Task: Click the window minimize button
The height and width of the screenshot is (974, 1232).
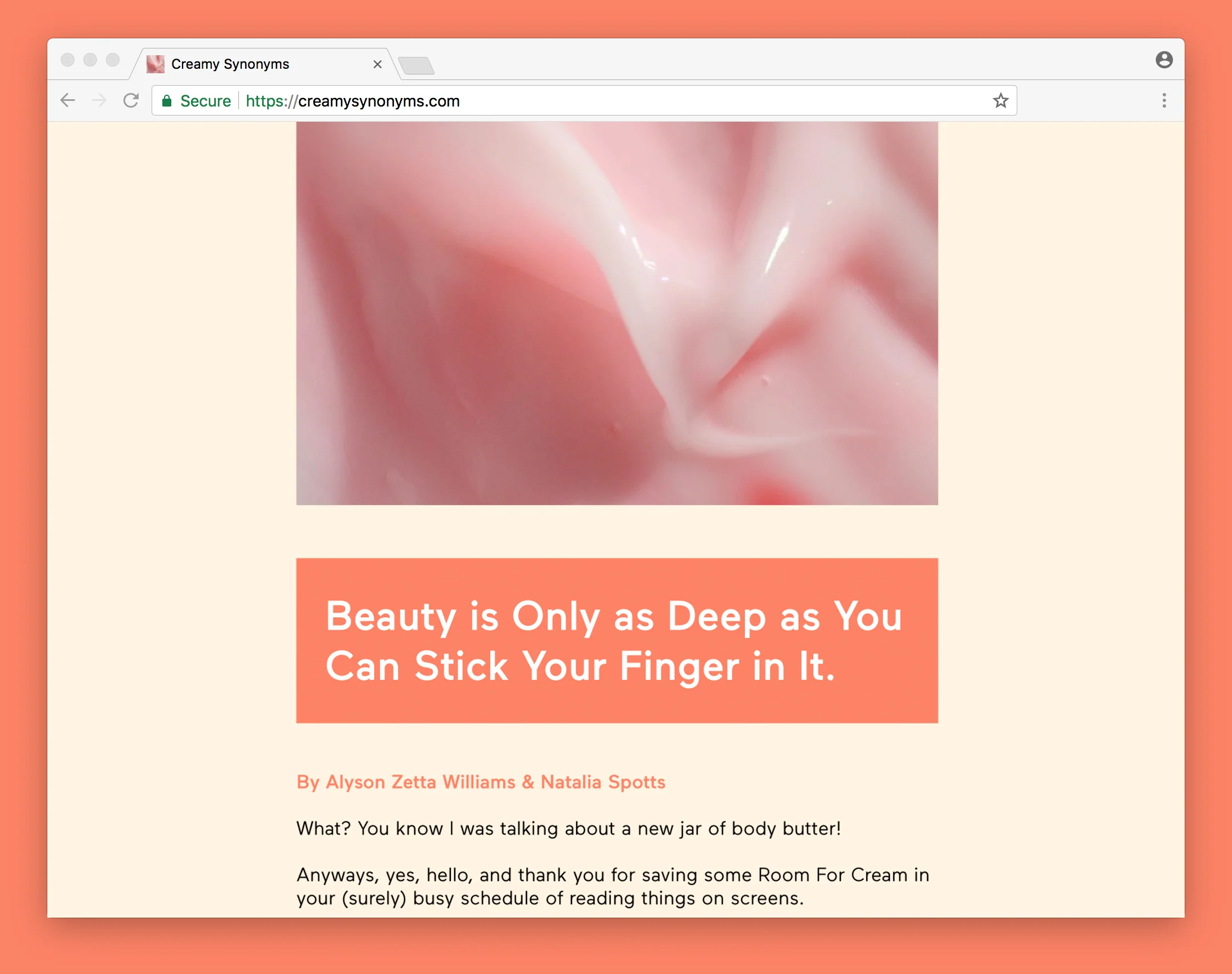Action: click(x=90, y=59)
